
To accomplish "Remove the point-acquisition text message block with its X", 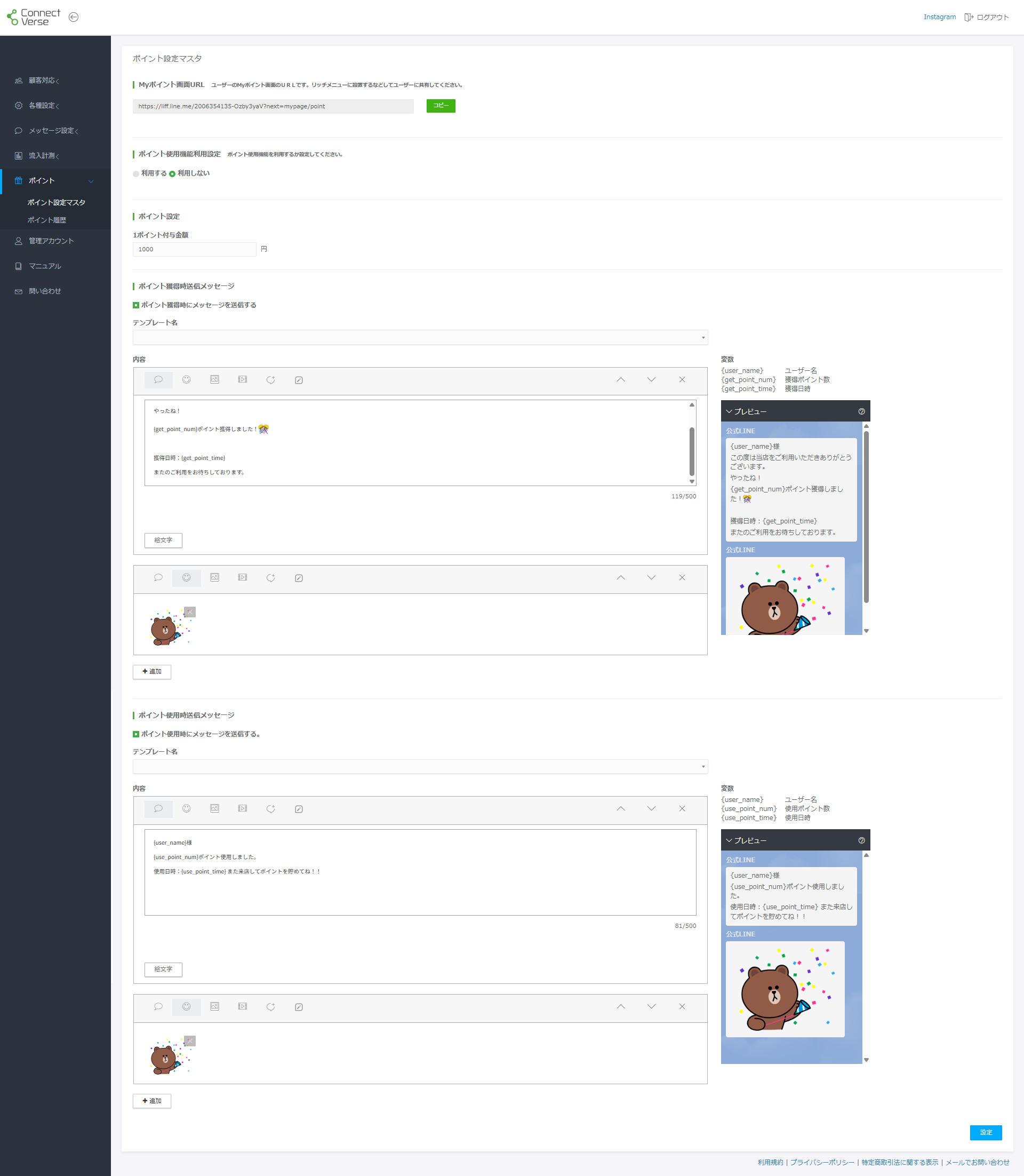I will click(682, 379).
